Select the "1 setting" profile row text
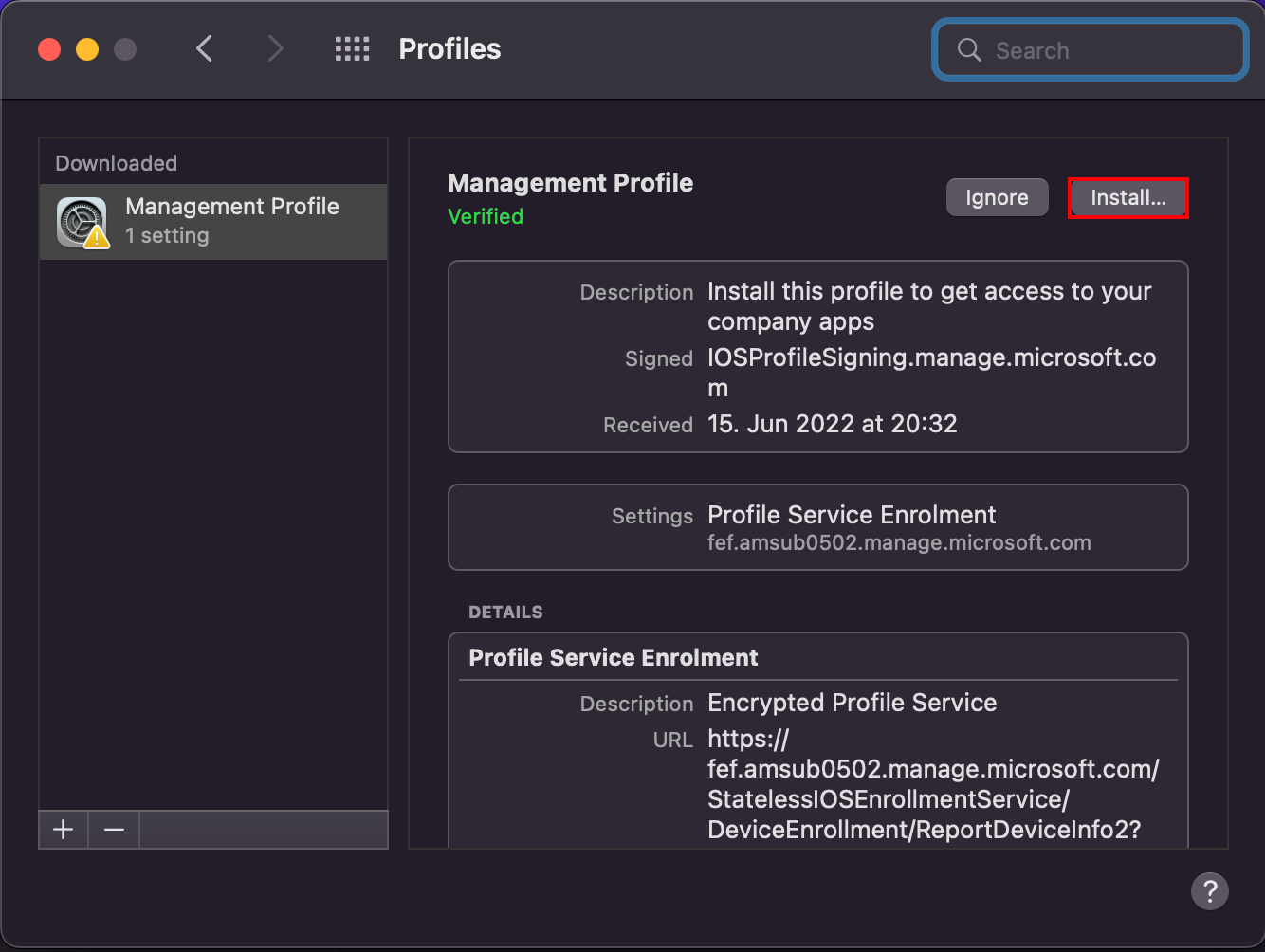The width and height of the screenshot is (1265, 952). (167, 236)
